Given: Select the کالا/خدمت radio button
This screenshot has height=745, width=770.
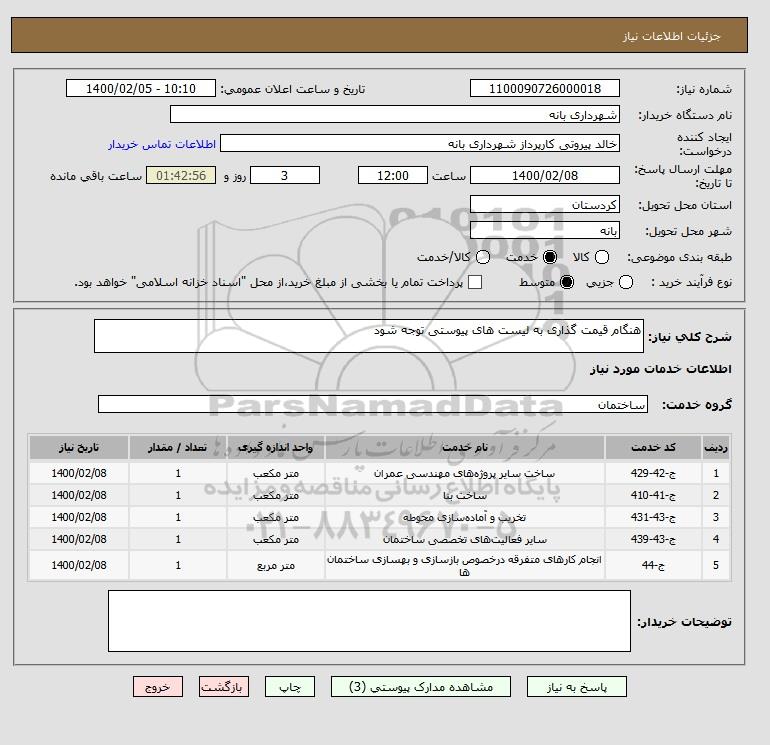Looking at the screenshot, I should click(483, 257).
